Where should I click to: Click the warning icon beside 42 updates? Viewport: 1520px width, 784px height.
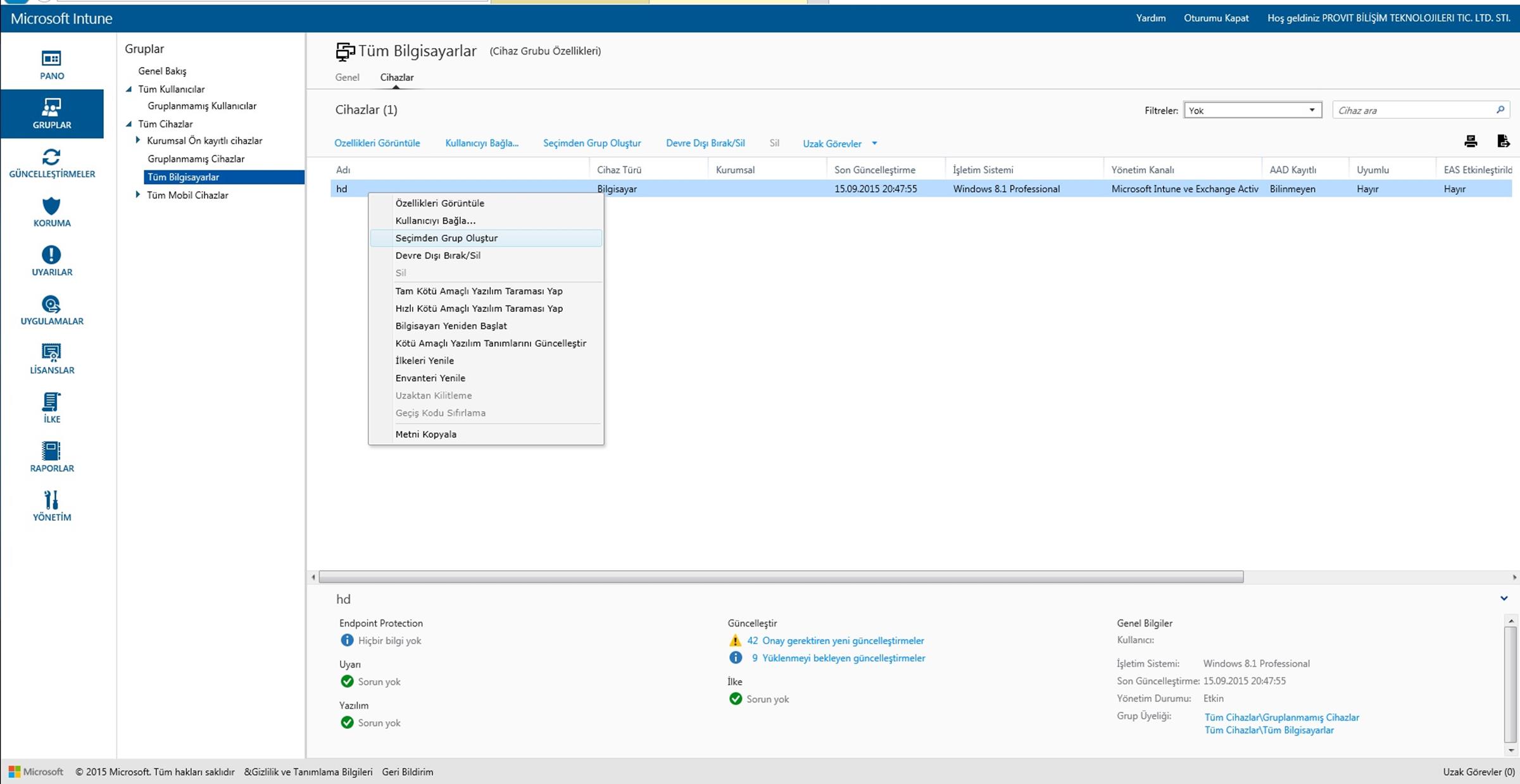pos(735,640)
